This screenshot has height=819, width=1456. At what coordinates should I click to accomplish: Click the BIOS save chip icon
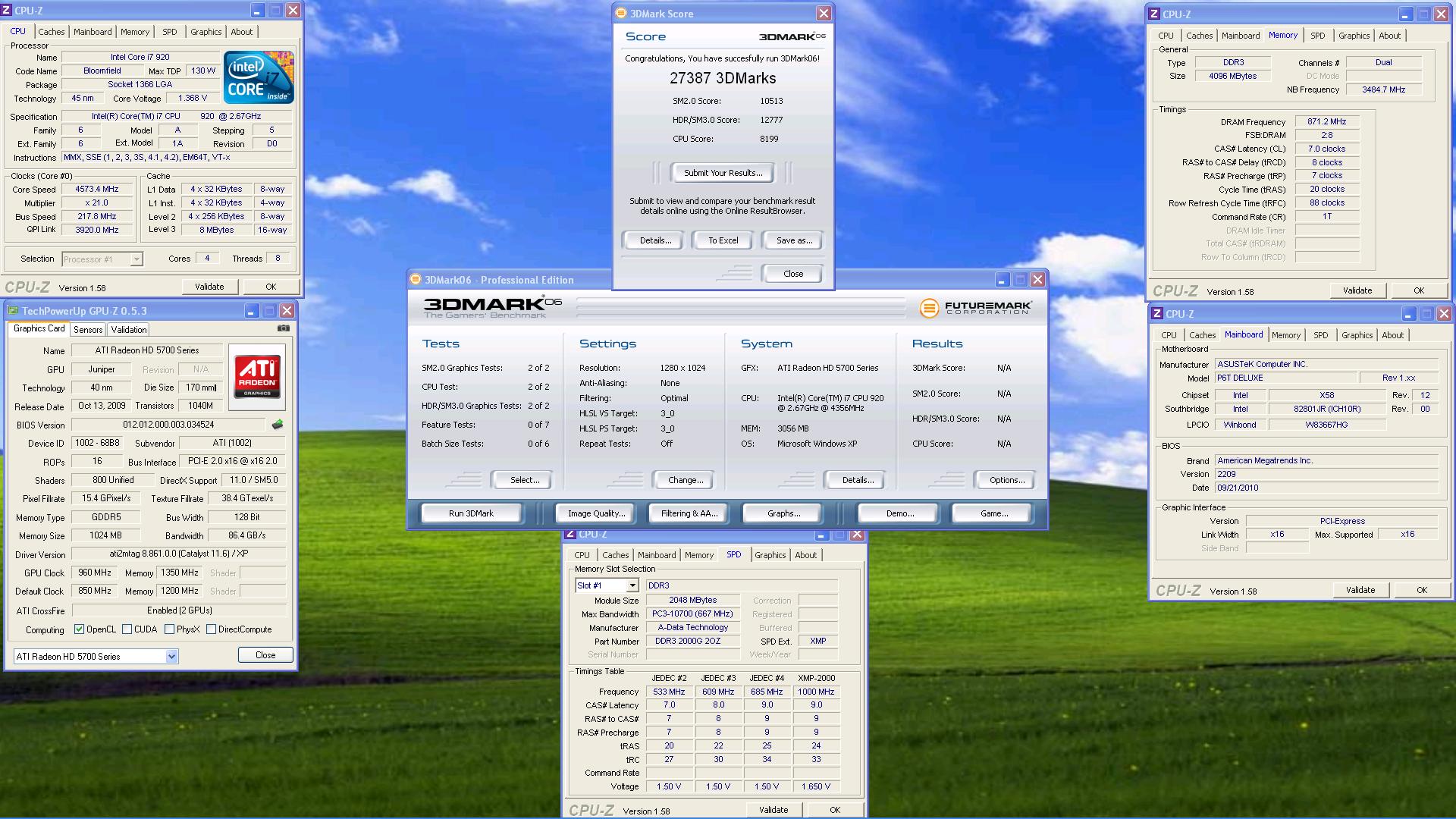pyautogui.click(x=278, y=425)
